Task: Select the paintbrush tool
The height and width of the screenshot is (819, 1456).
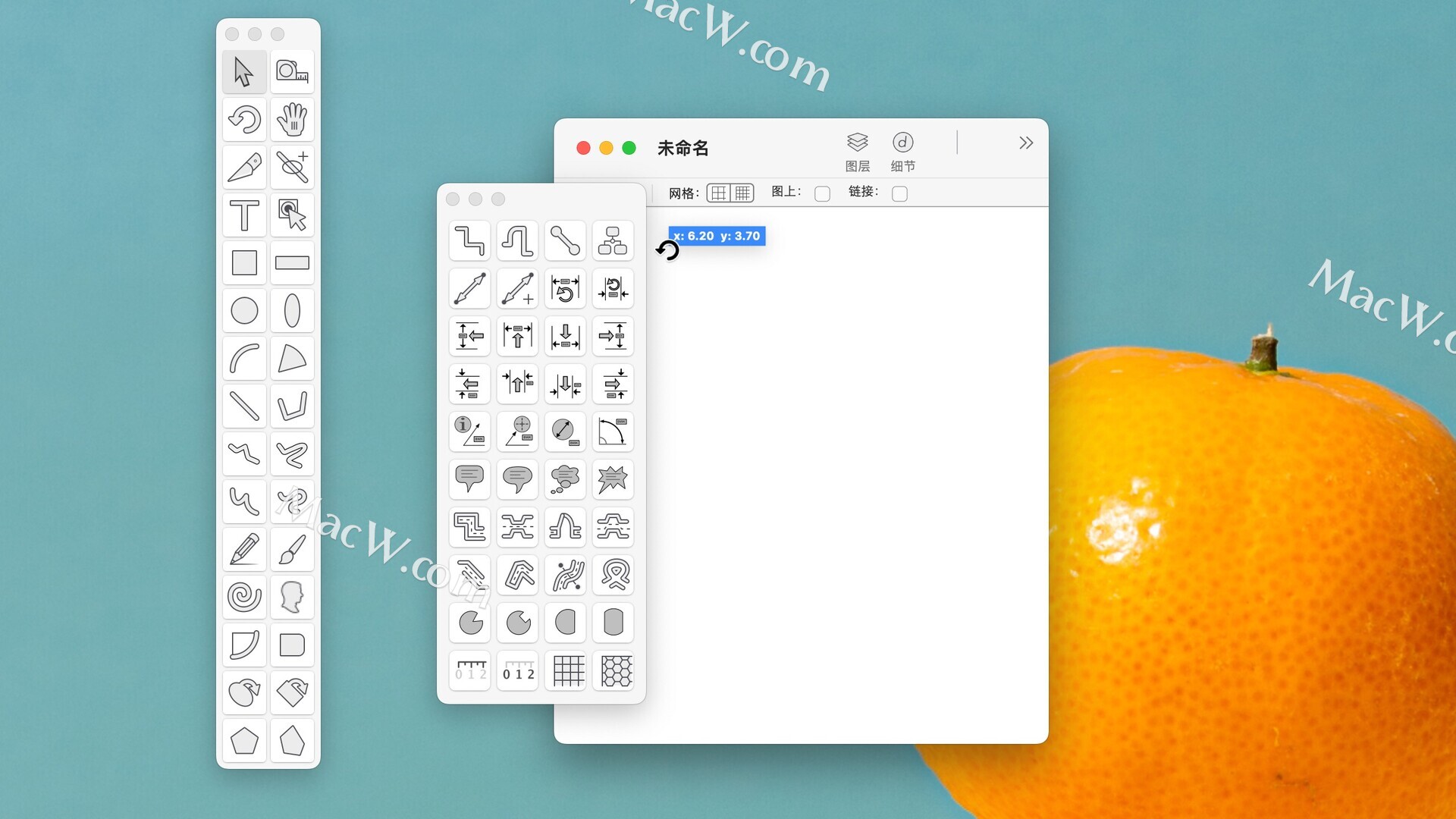Action: tap(292, 550)
